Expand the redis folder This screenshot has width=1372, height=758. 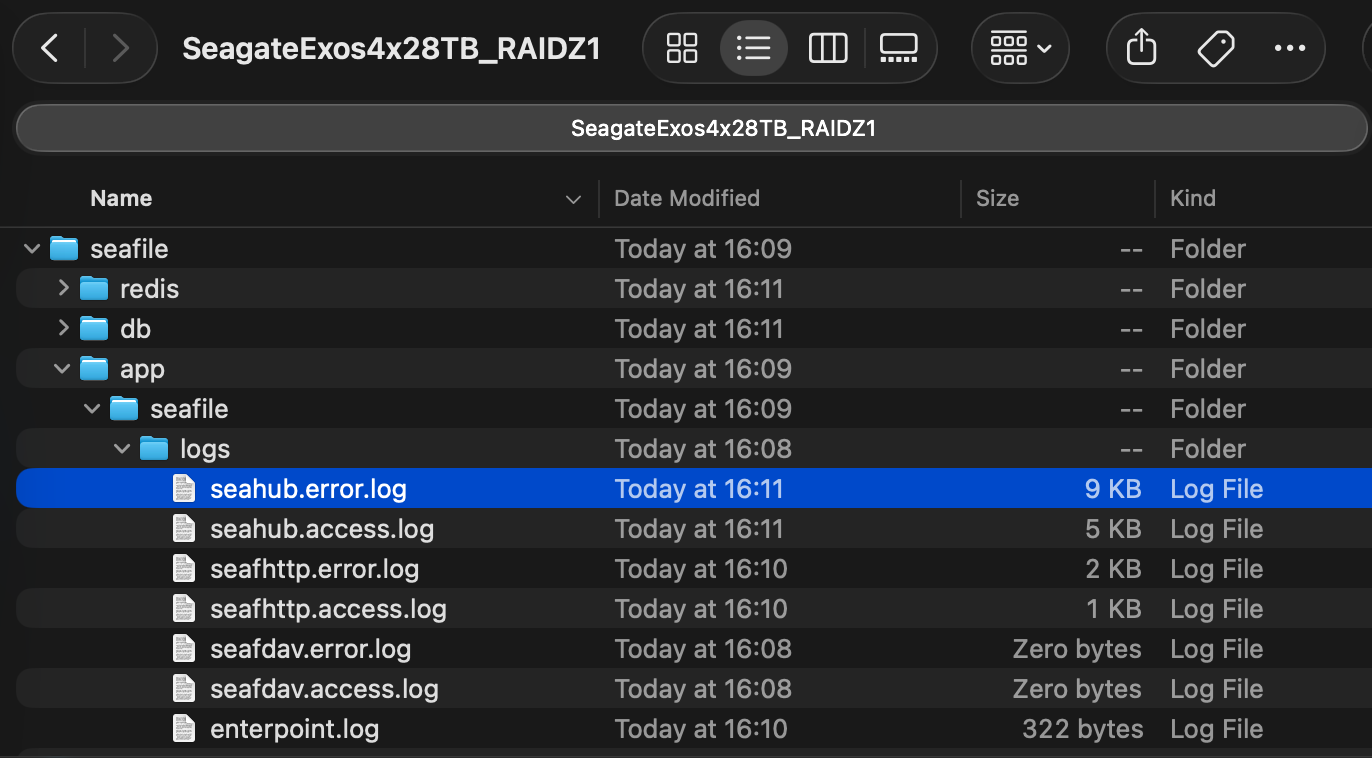click(63, 289)
